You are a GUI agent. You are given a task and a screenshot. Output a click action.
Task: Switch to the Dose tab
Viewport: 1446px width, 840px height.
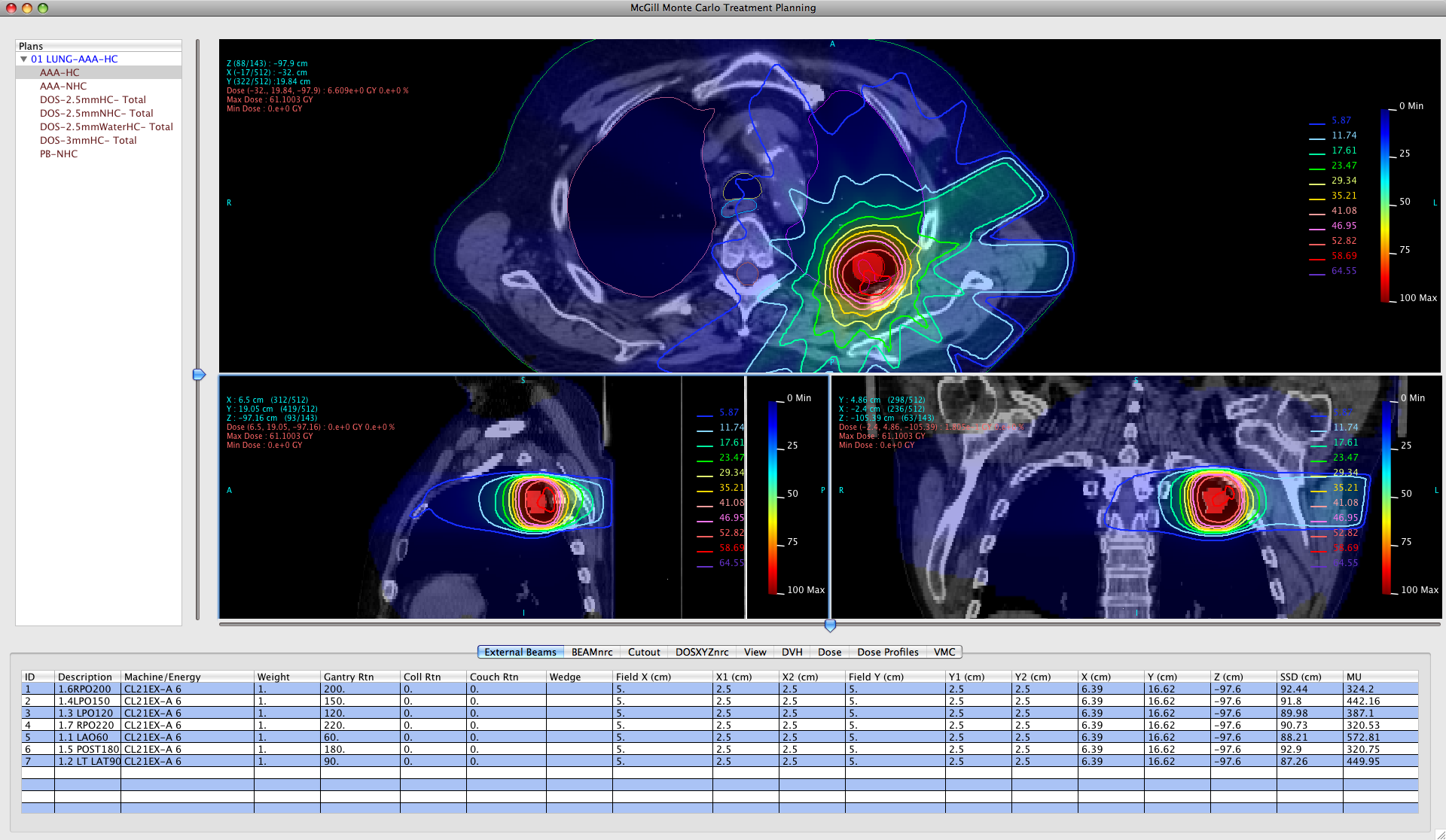pyautogui.click(x=829, y=652)
